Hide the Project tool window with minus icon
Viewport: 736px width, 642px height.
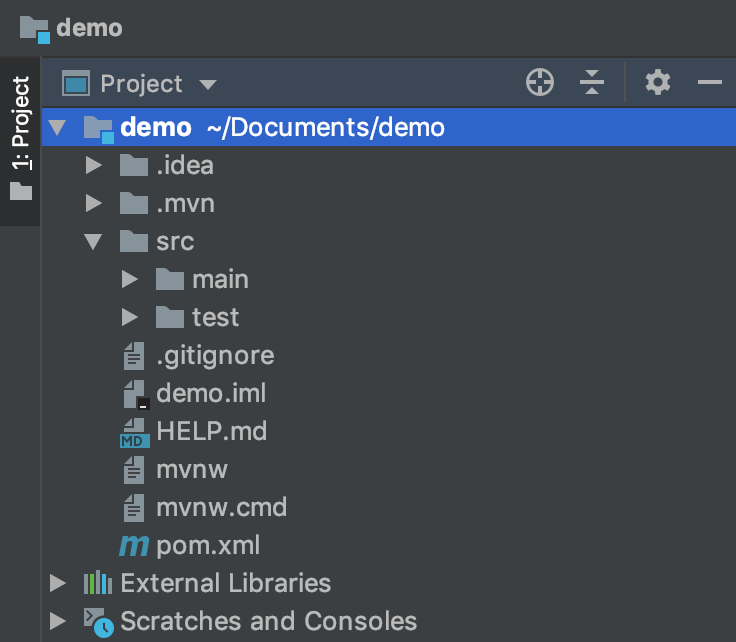(x=710, y=83)
